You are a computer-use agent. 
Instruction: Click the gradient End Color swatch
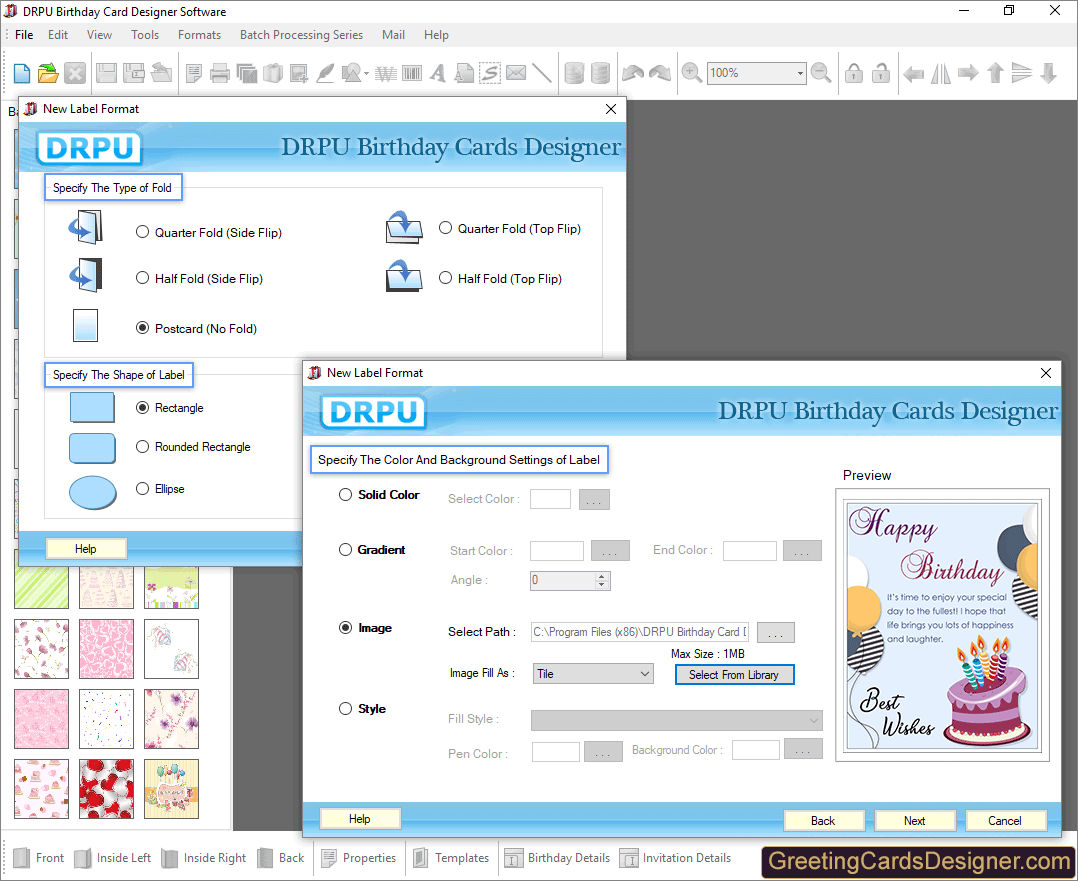click(x=749, y=551)
